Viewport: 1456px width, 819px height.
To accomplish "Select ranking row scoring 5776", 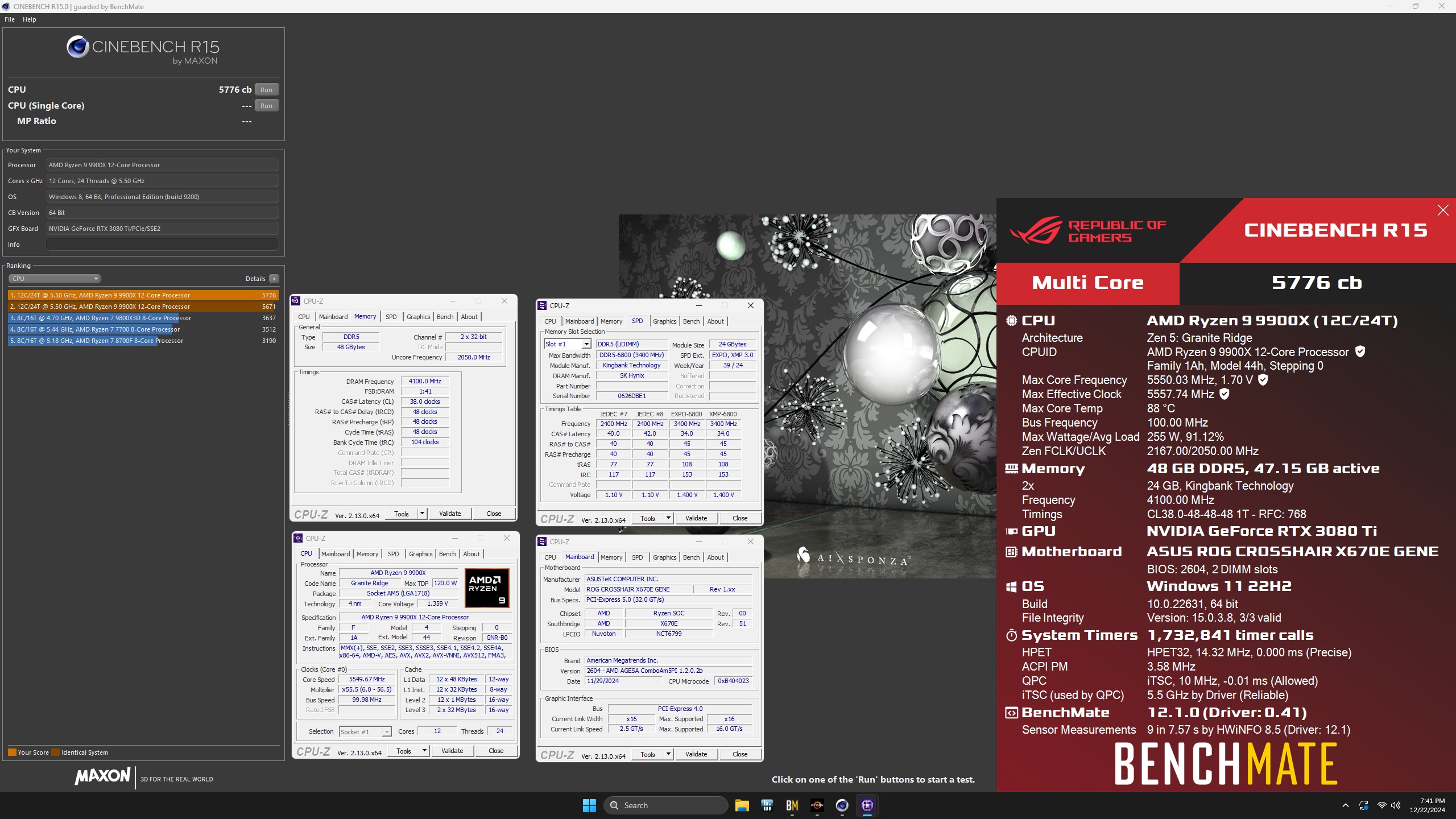I will tap(143, 295).
